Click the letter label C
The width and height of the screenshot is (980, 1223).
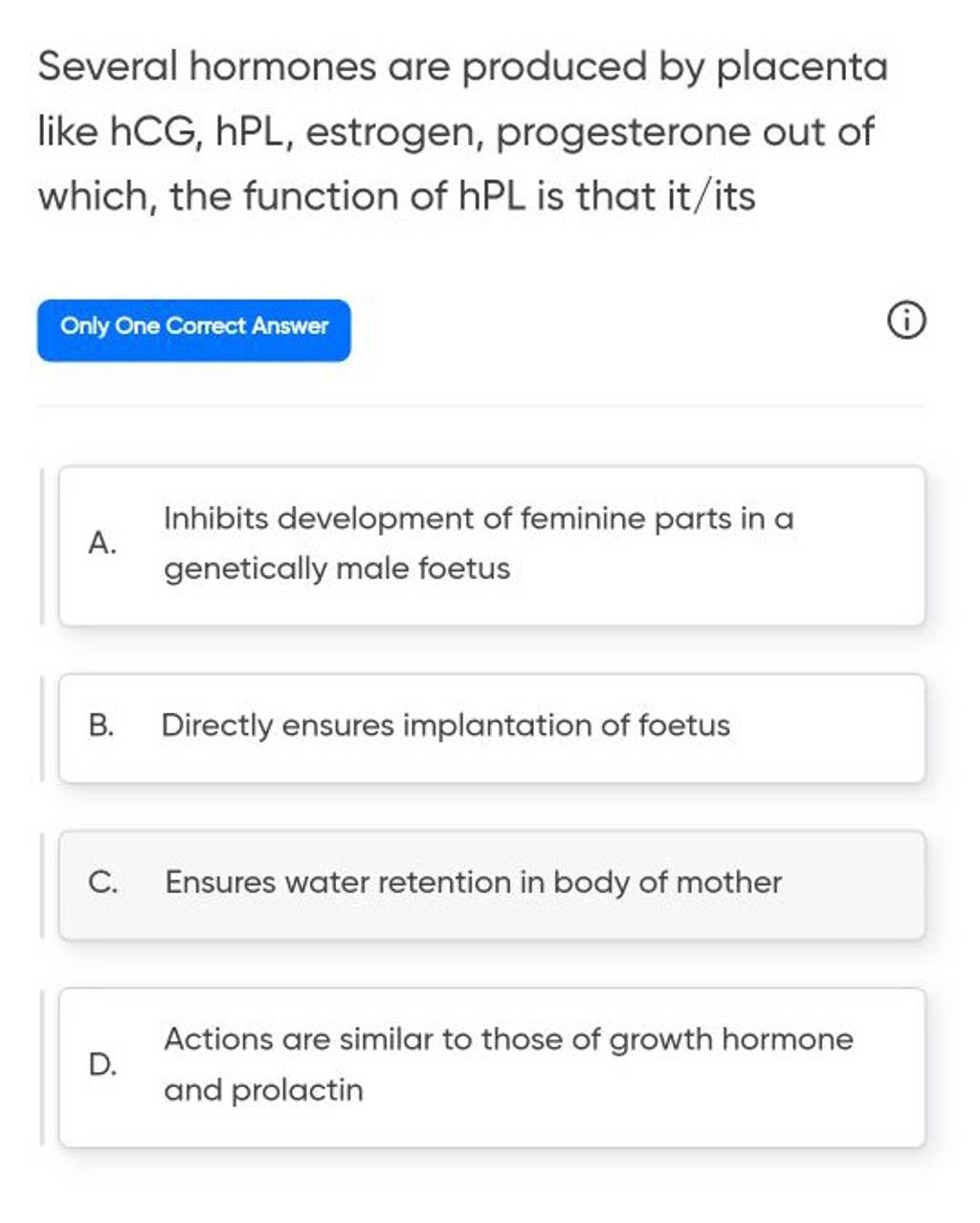100,882
